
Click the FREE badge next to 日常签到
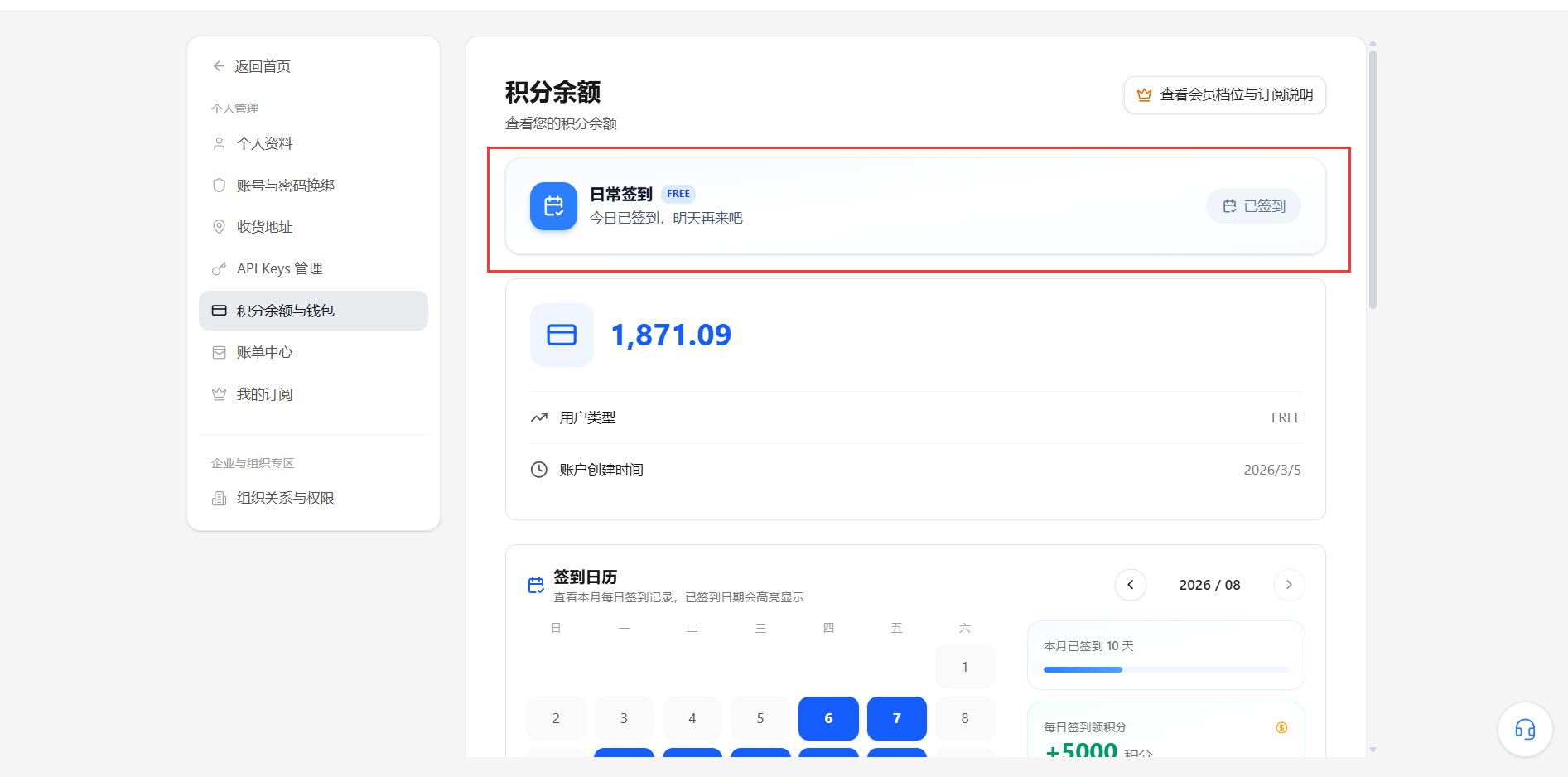pyautogui.click(x=678, y=194)
